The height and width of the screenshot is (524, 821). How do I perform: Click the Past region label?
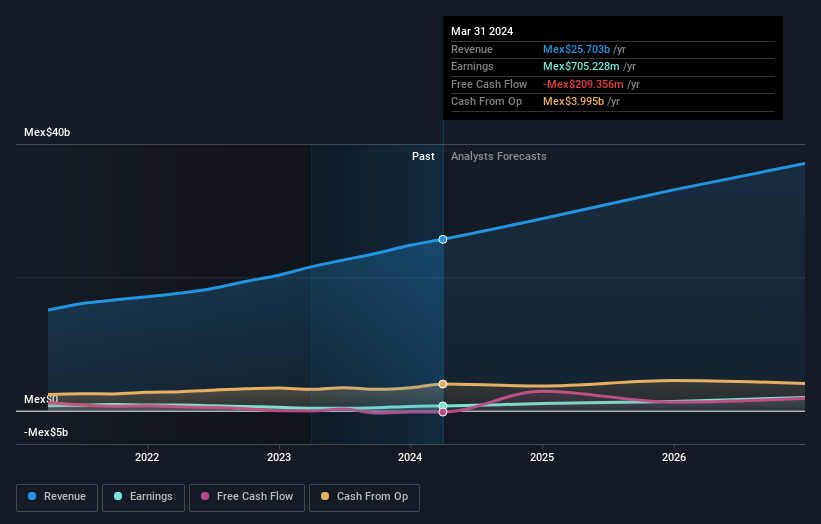click(x=423, y=156)
